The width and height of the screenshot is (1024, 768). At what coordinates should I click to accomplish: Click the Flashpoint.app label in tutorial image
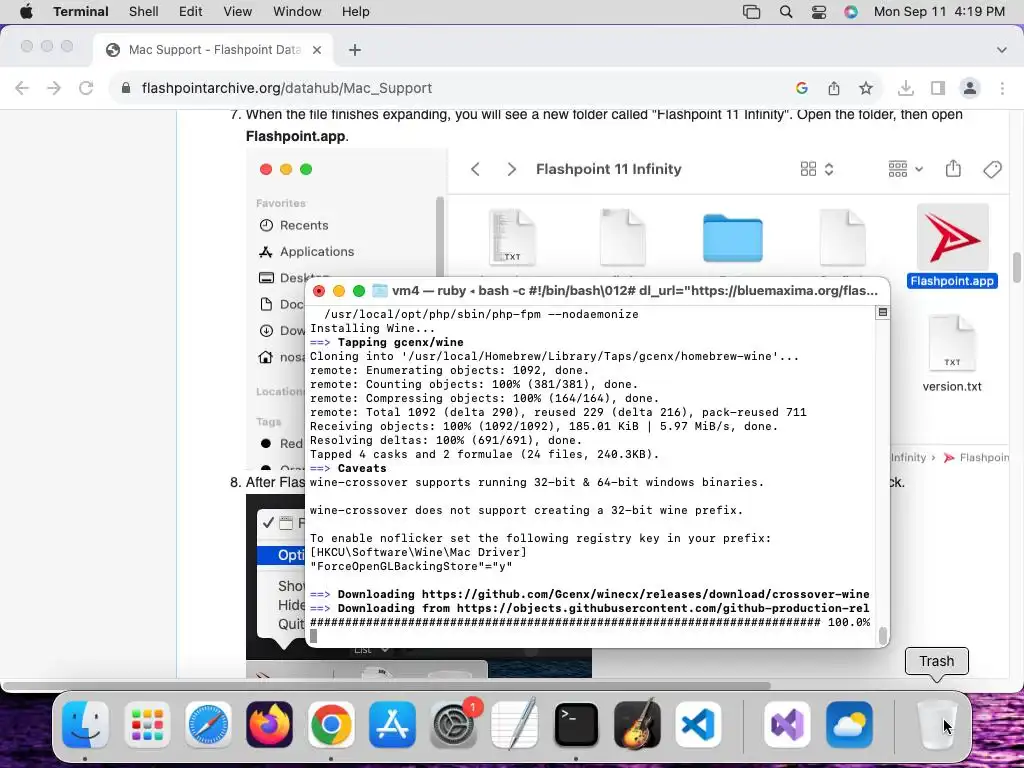[x=952, y=281]
